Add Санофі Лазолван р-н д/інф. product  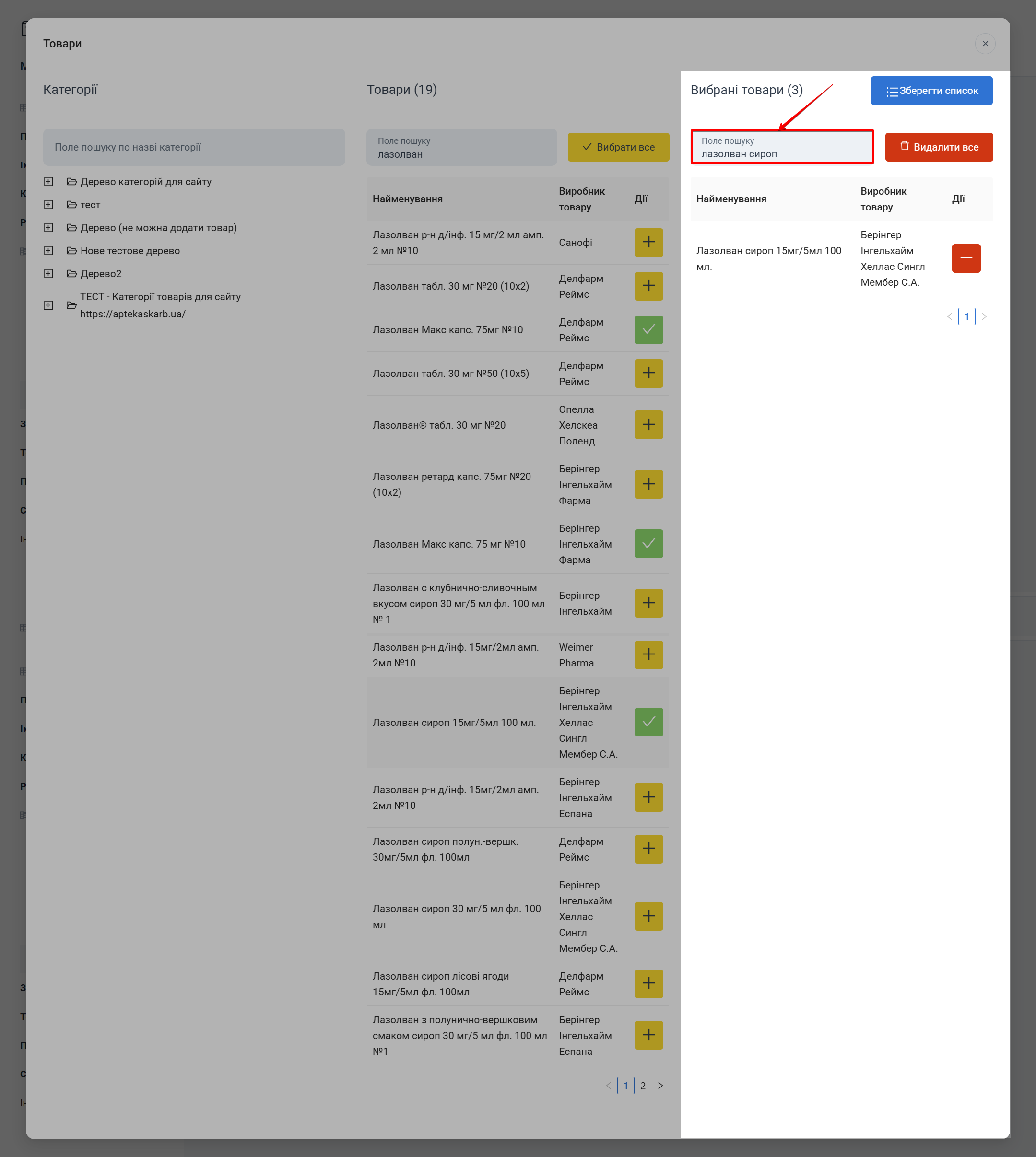(648, 243)
